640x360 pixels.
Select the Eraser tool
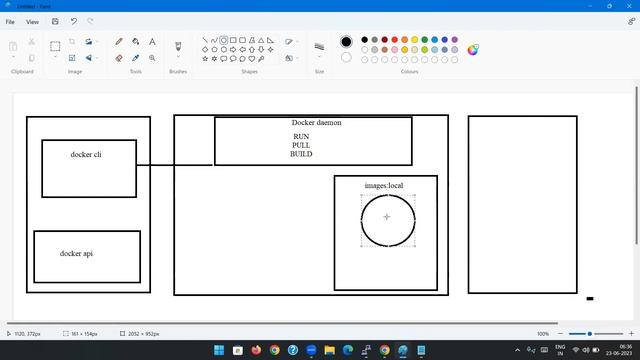119,58
